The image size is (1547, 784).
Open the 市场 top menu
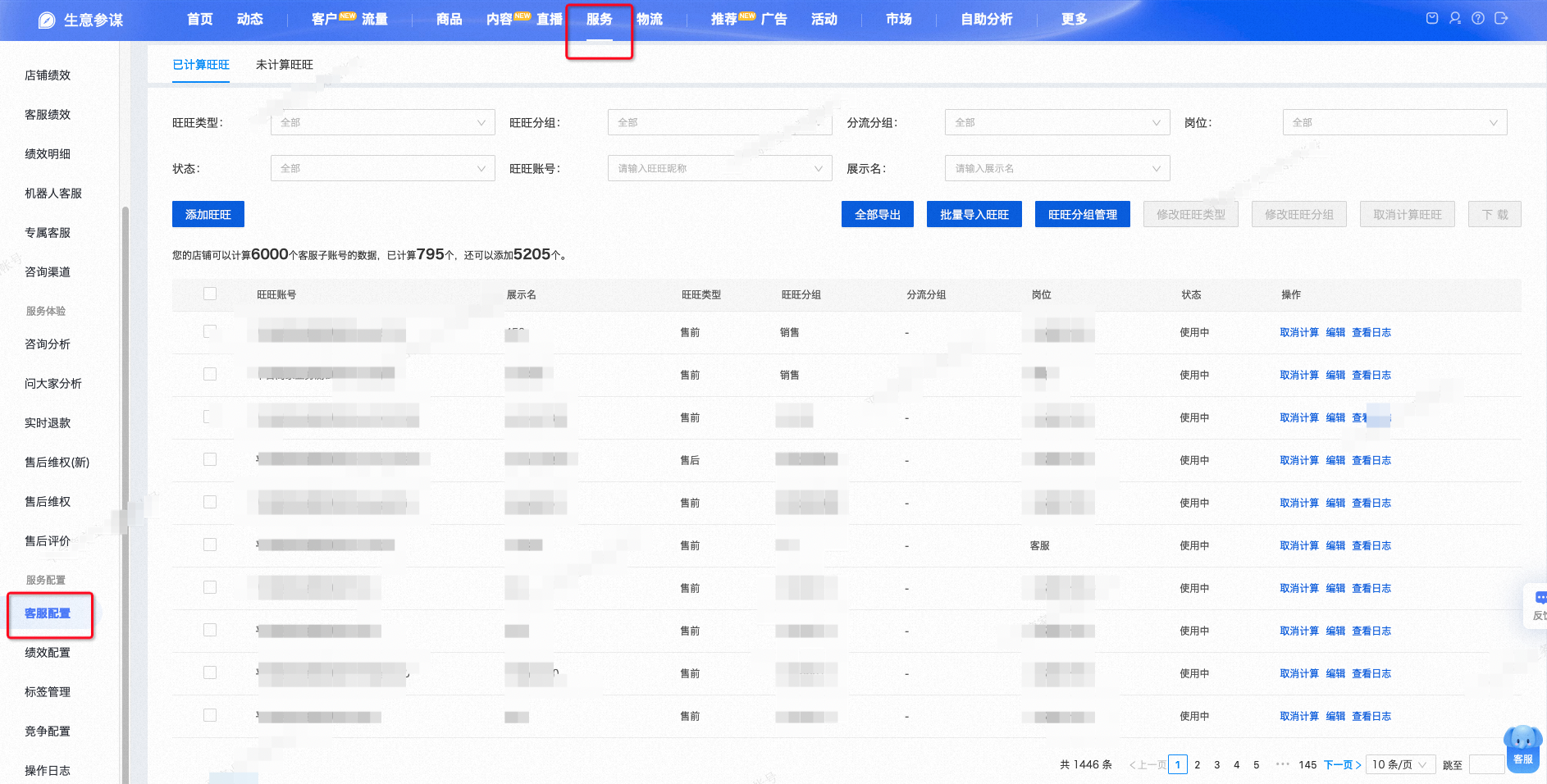(x=899, y=19)
